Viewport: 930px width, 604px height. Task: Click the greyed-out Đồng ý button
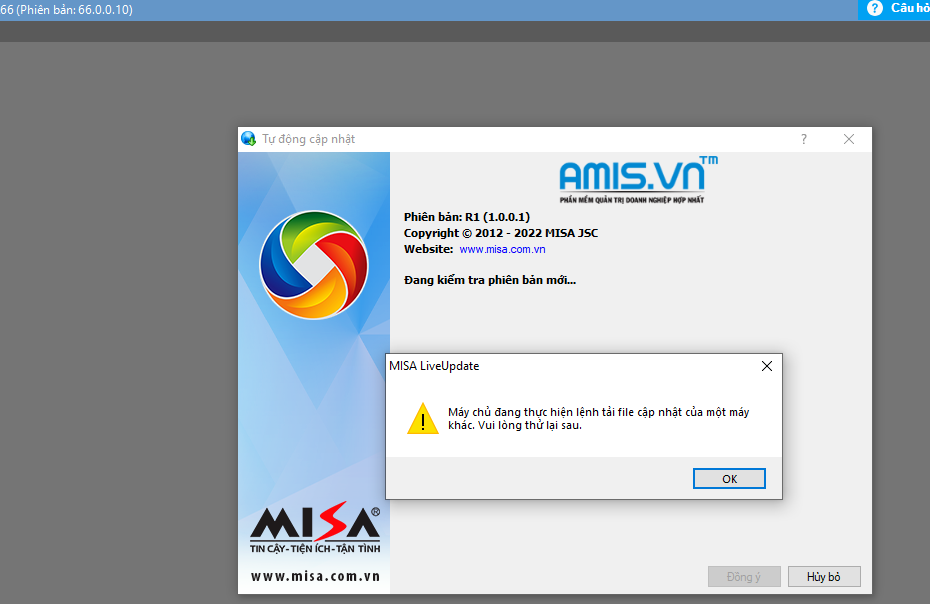click(x=744, y=577)
